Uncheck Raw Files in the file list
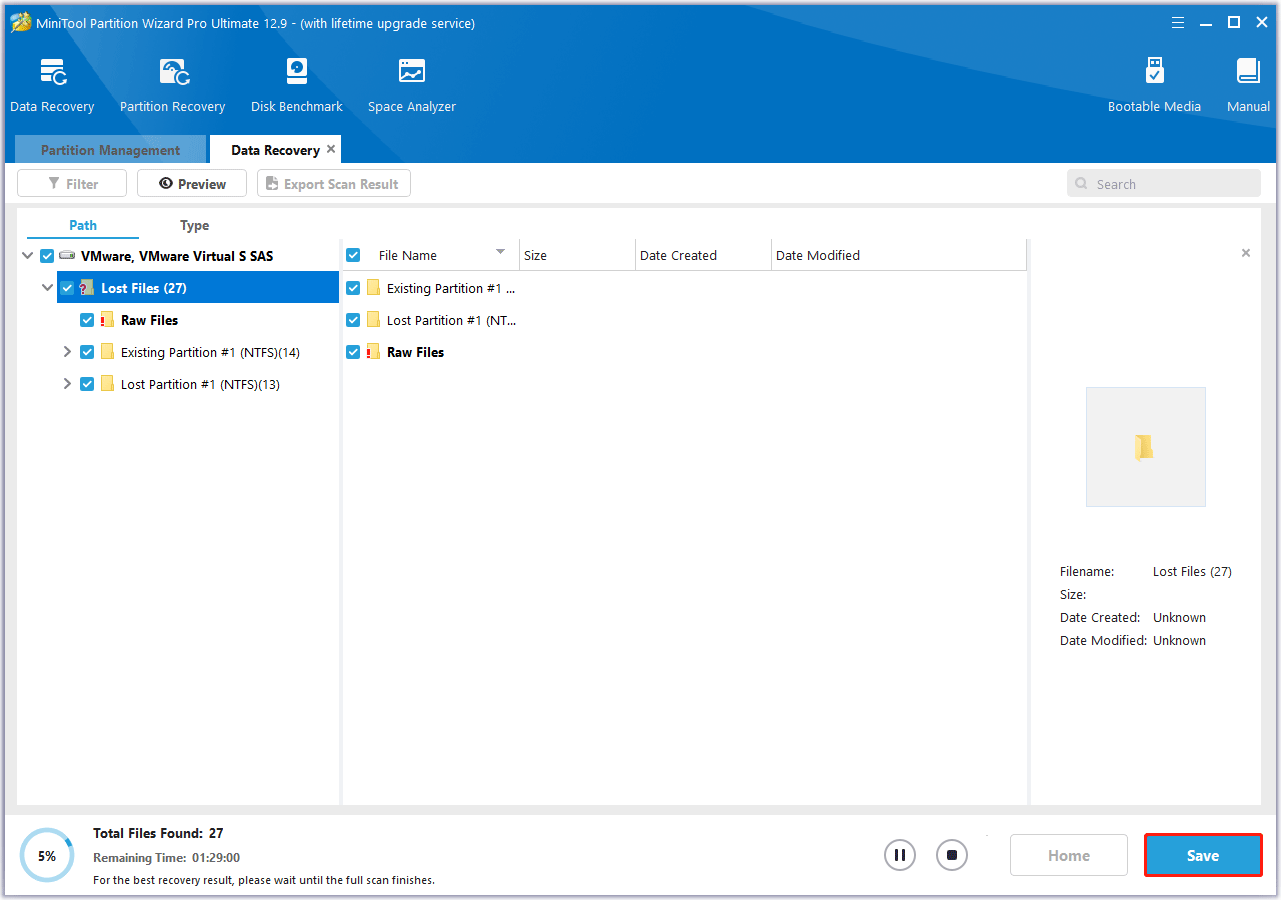Image resolution: width=1281 pixels, height=900 pixels. [x=353, y=352]
